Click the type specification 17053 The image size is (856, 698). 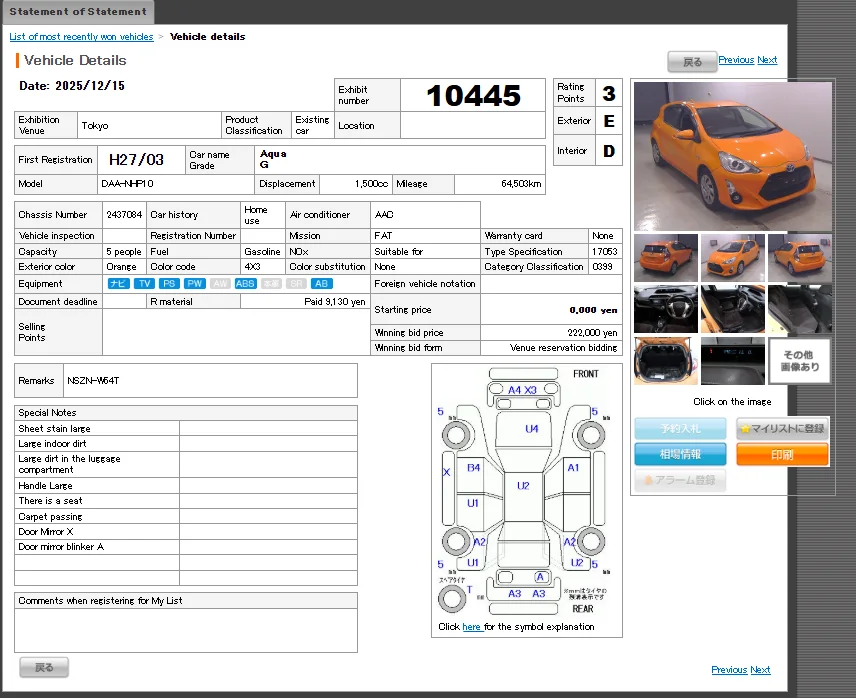coord(605,252)
